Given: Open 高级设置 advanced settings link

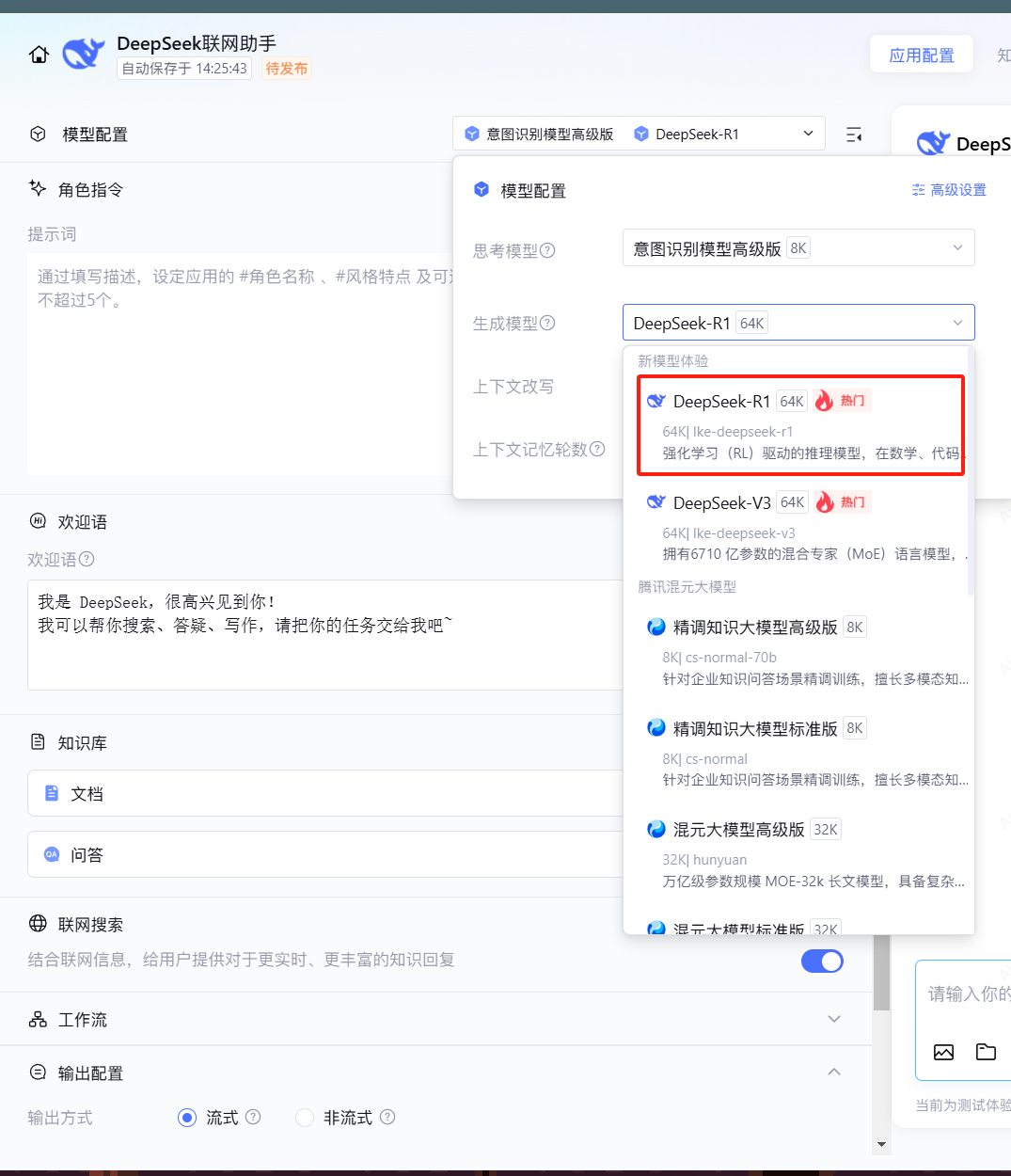Looking at the screenshot, I should (x=949, y=190).
